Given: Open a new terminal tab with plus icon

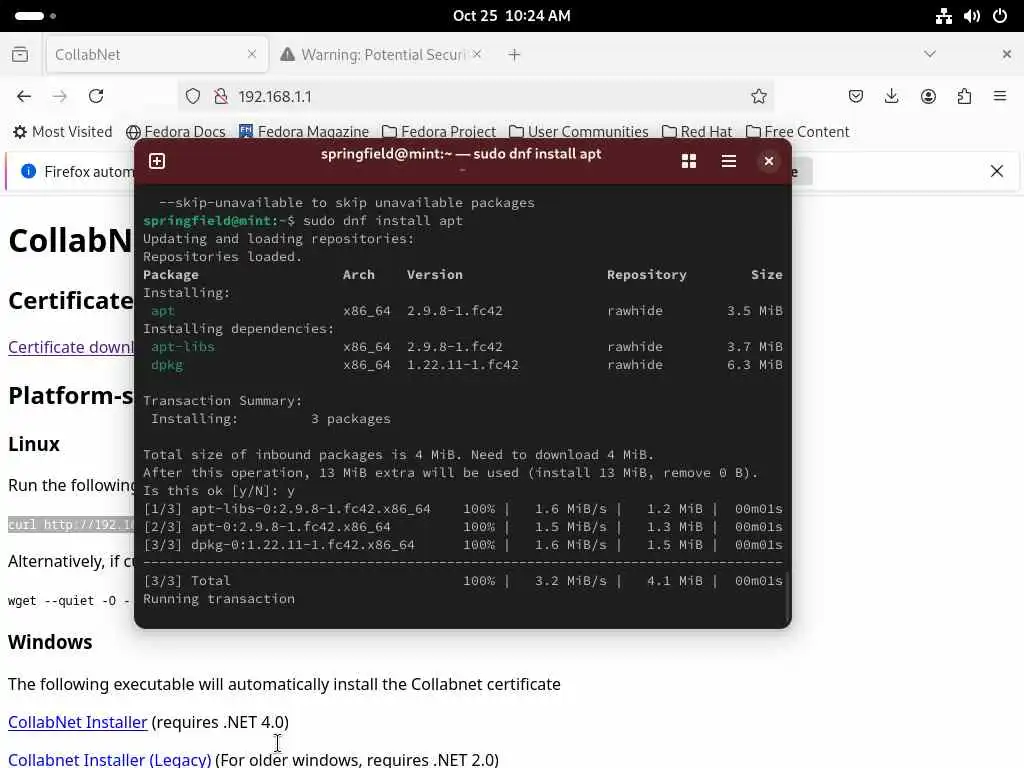Looking at the screenshot, I should pos(157,161).
